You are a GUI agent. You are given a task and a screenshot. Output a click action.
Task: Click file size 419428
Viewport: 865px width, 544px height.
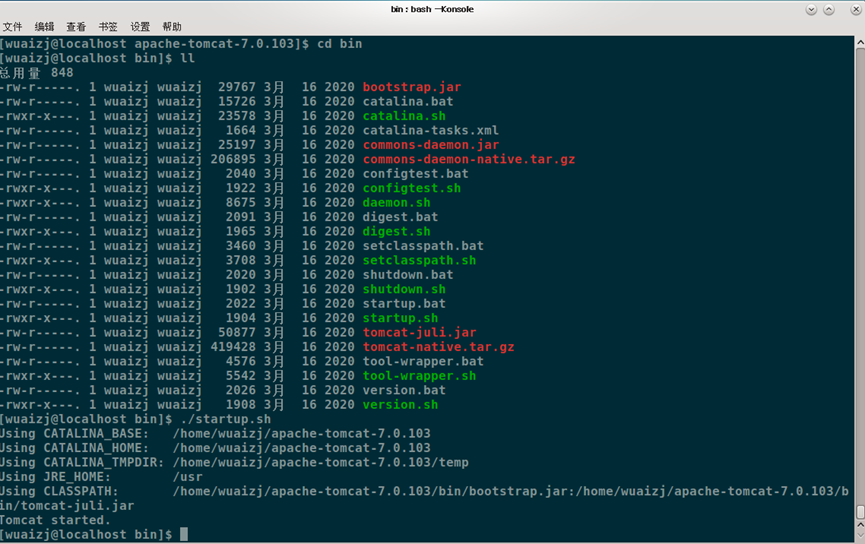click(233, 347)
